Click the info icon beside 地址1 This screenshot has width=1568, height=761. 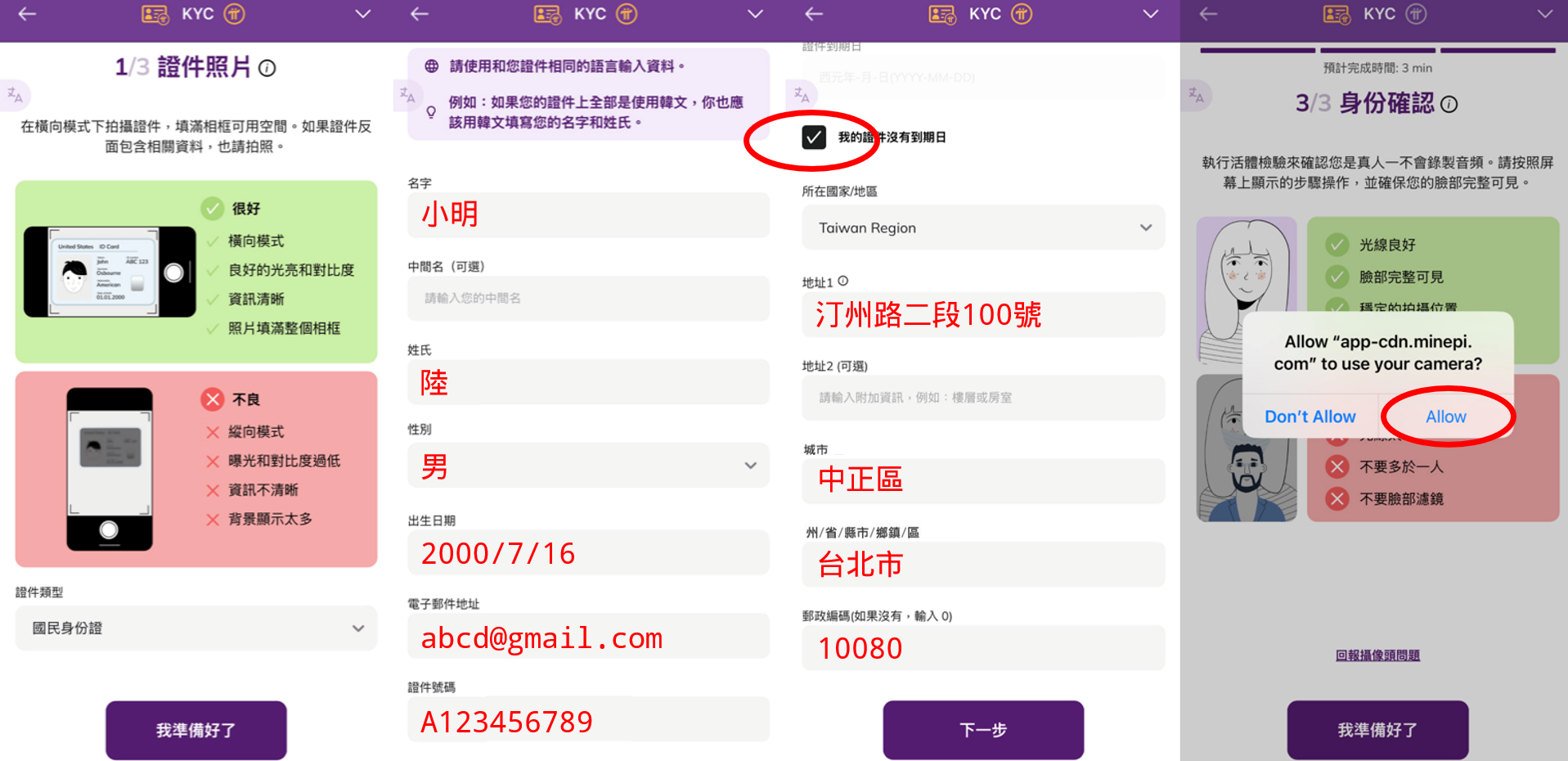844,281
